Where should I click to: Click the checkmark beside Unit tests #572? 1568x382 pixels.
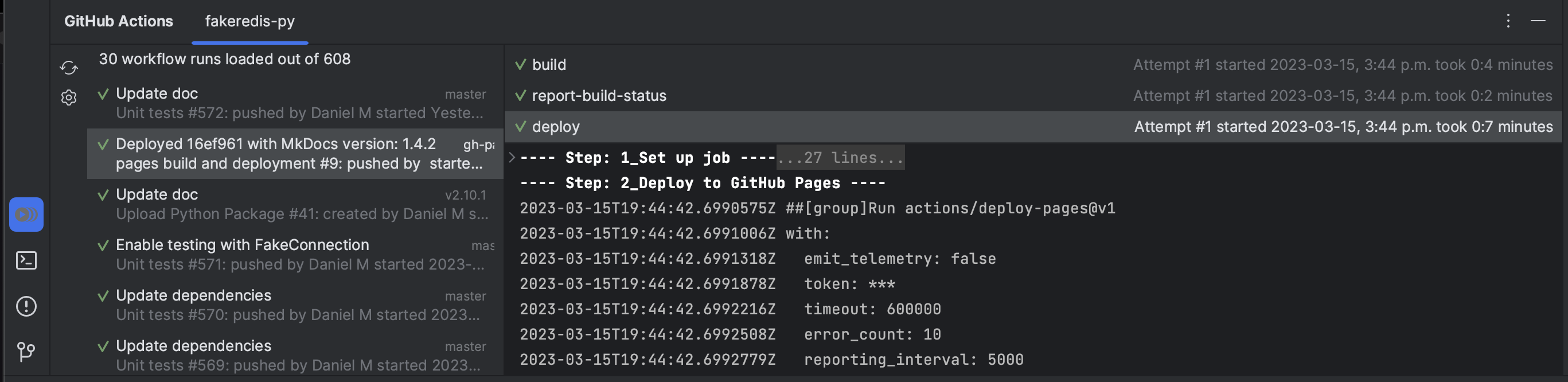103,94
